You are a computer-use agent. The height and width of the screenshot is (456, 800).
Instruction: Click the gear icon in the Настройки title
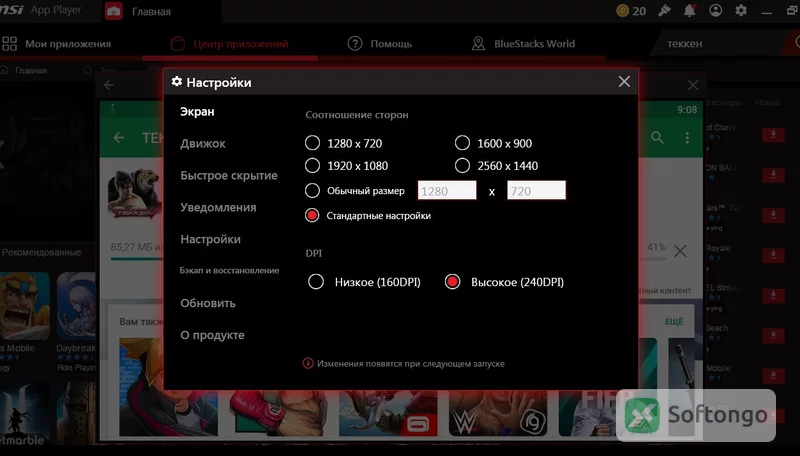coord(177,82)
